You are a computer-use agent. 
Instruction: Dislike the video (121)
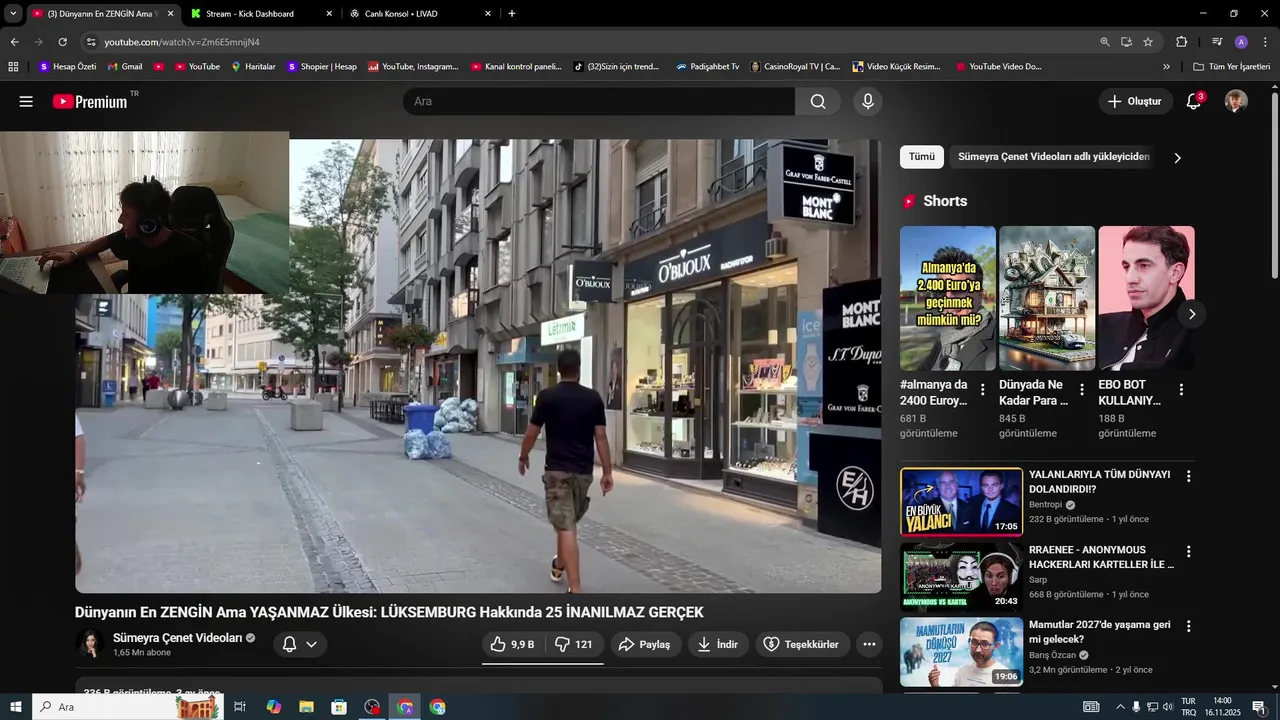pos(575,644)
